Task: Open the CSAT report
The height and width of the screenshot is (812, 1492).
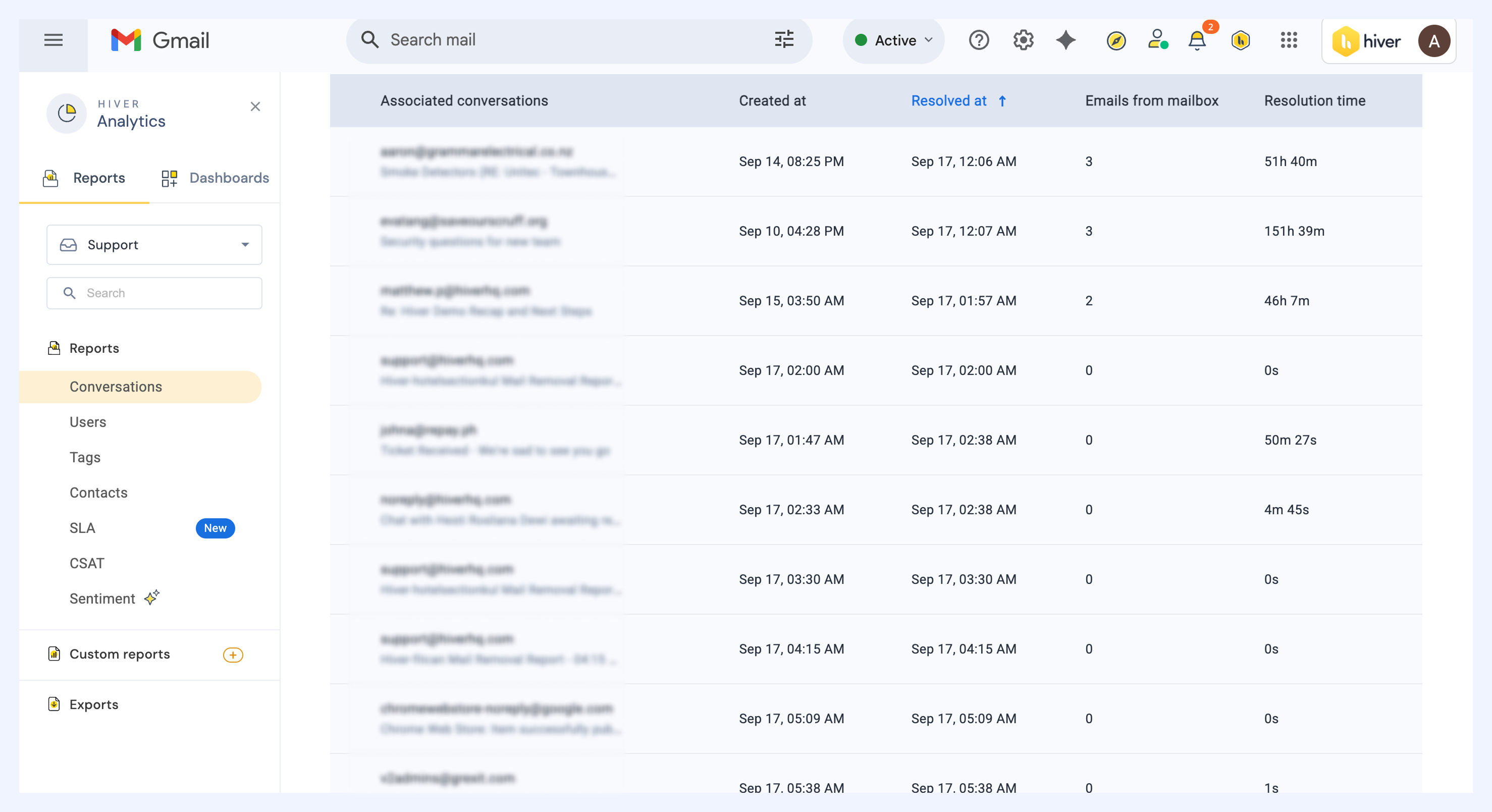Action: click(87, 563)
